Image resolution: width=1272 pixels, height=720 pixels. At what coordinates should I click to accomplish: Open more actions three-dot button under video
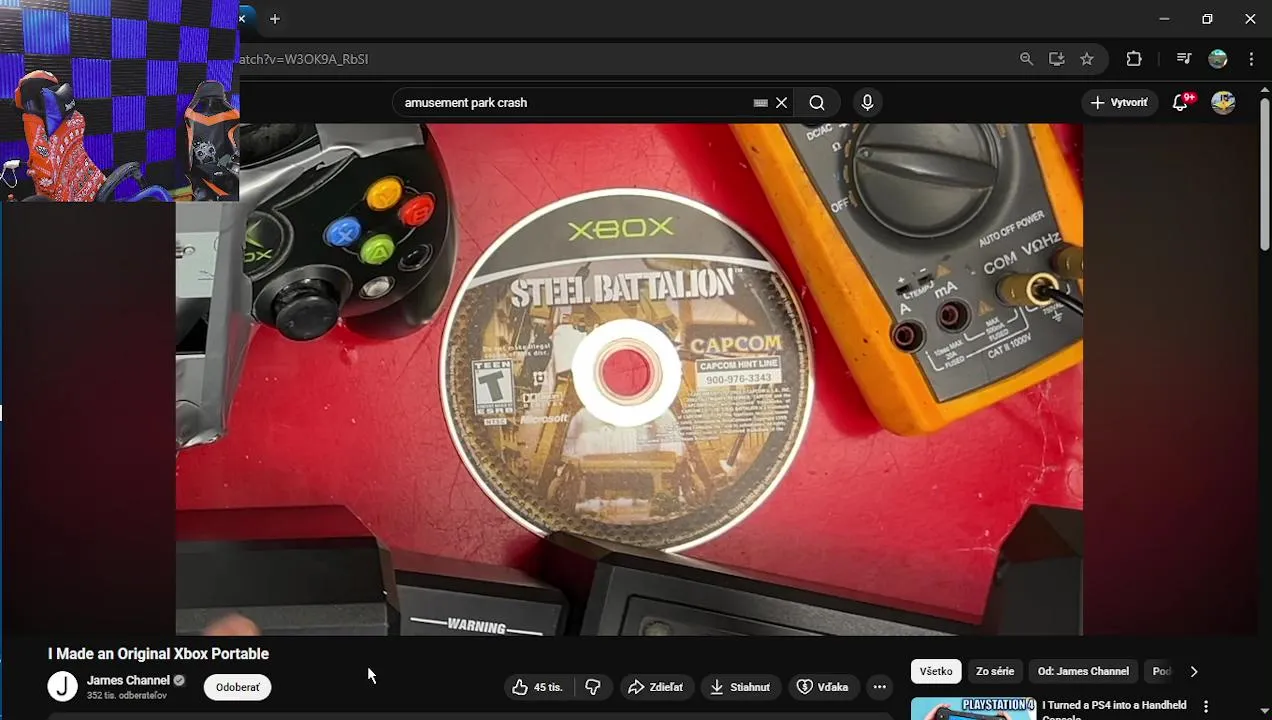[x=879, y=687]
